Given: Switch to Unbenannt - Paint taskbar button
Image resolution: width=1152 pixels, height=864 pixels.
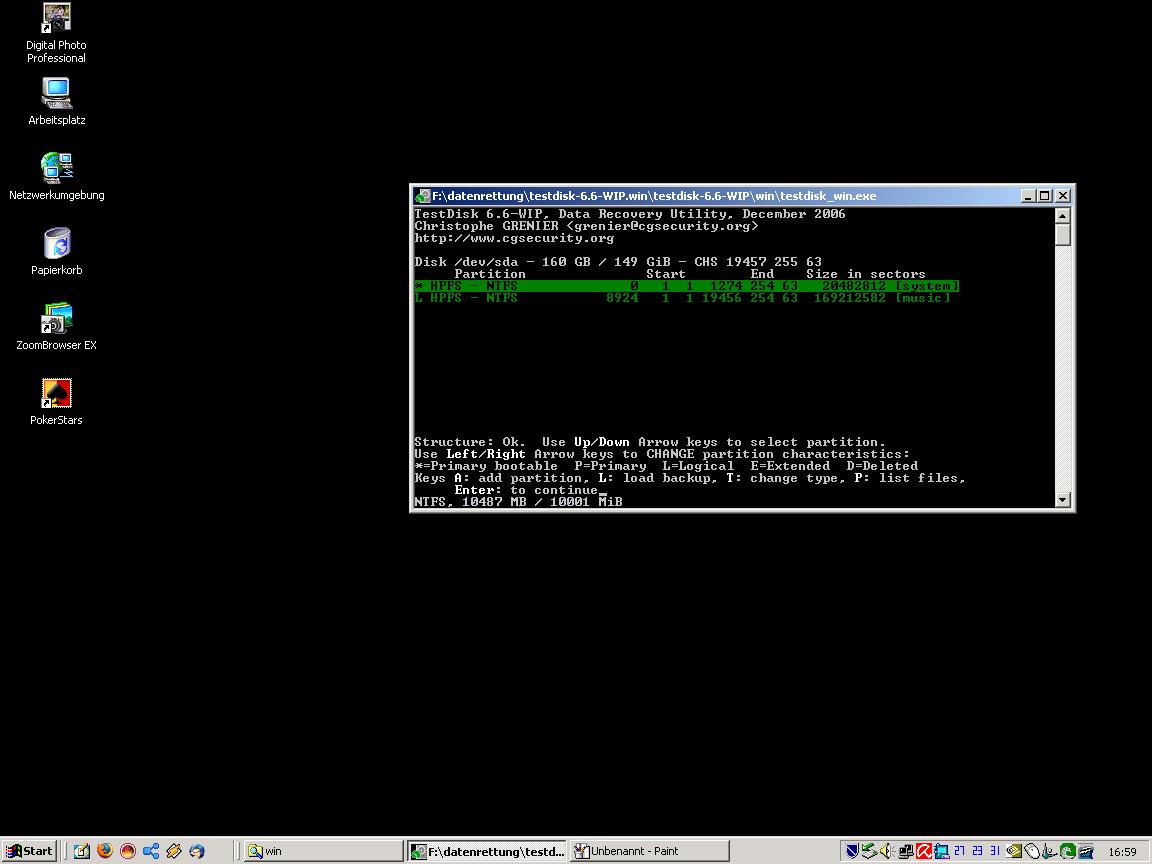Looking at the screenshot, I should coord(649,851).
